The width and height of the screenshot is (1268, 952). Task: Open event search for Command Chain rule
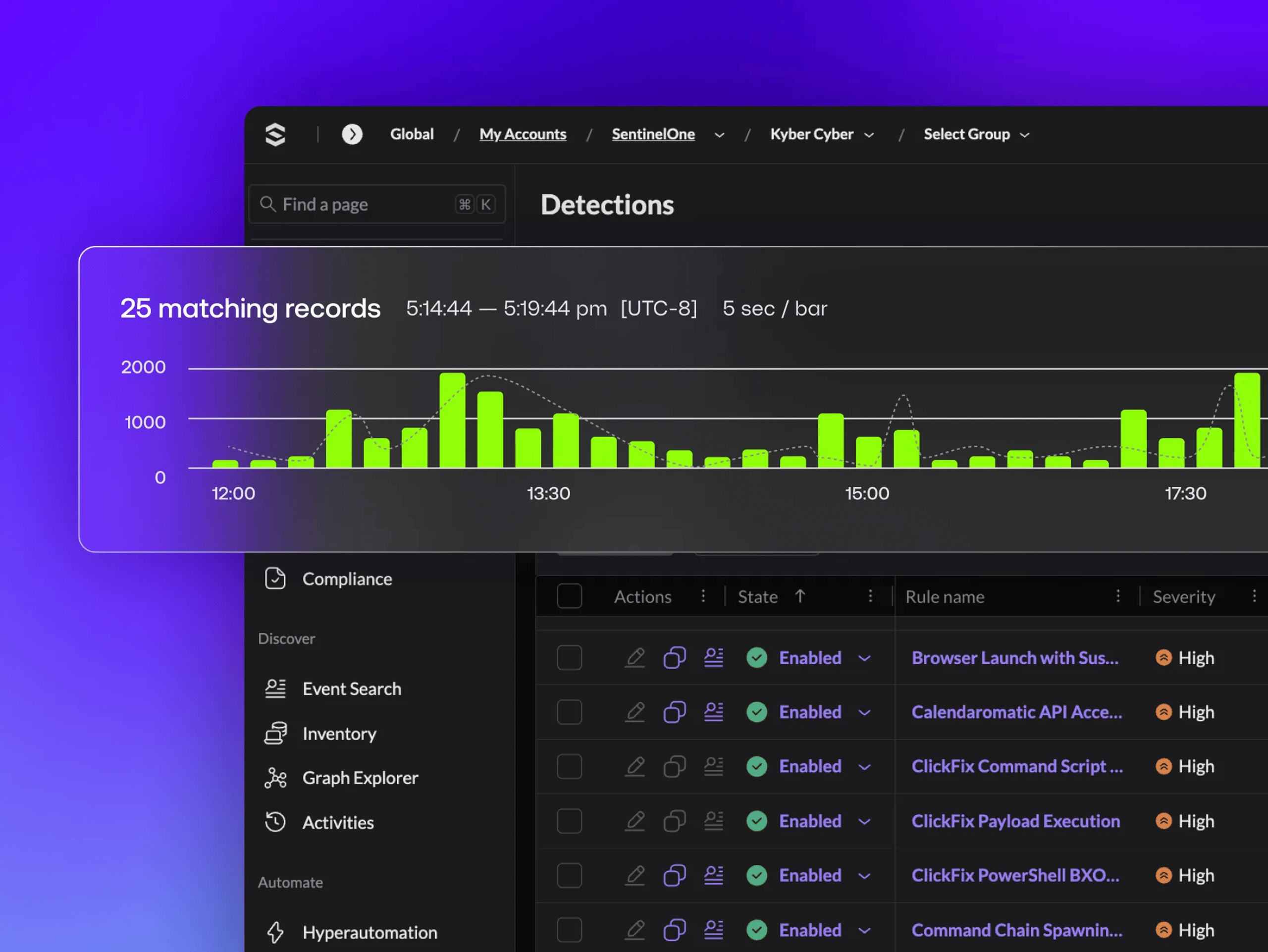714,930
